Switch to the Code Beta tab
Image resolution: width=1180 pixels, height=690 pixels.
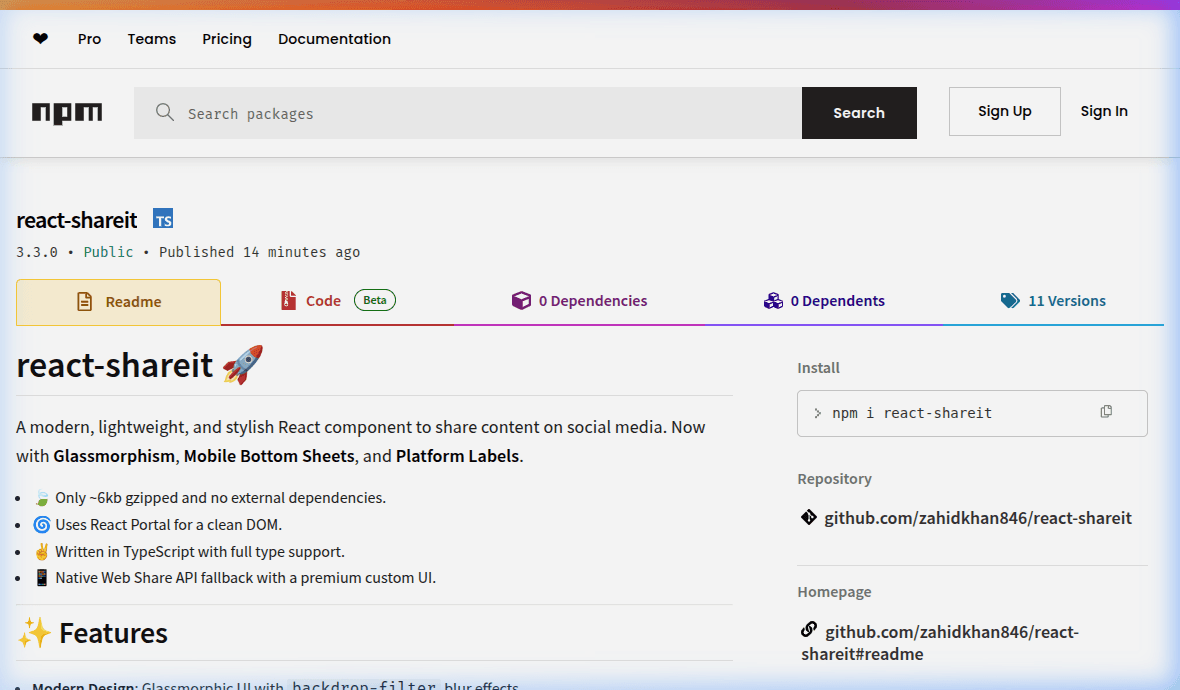click(x=323, y=300)
